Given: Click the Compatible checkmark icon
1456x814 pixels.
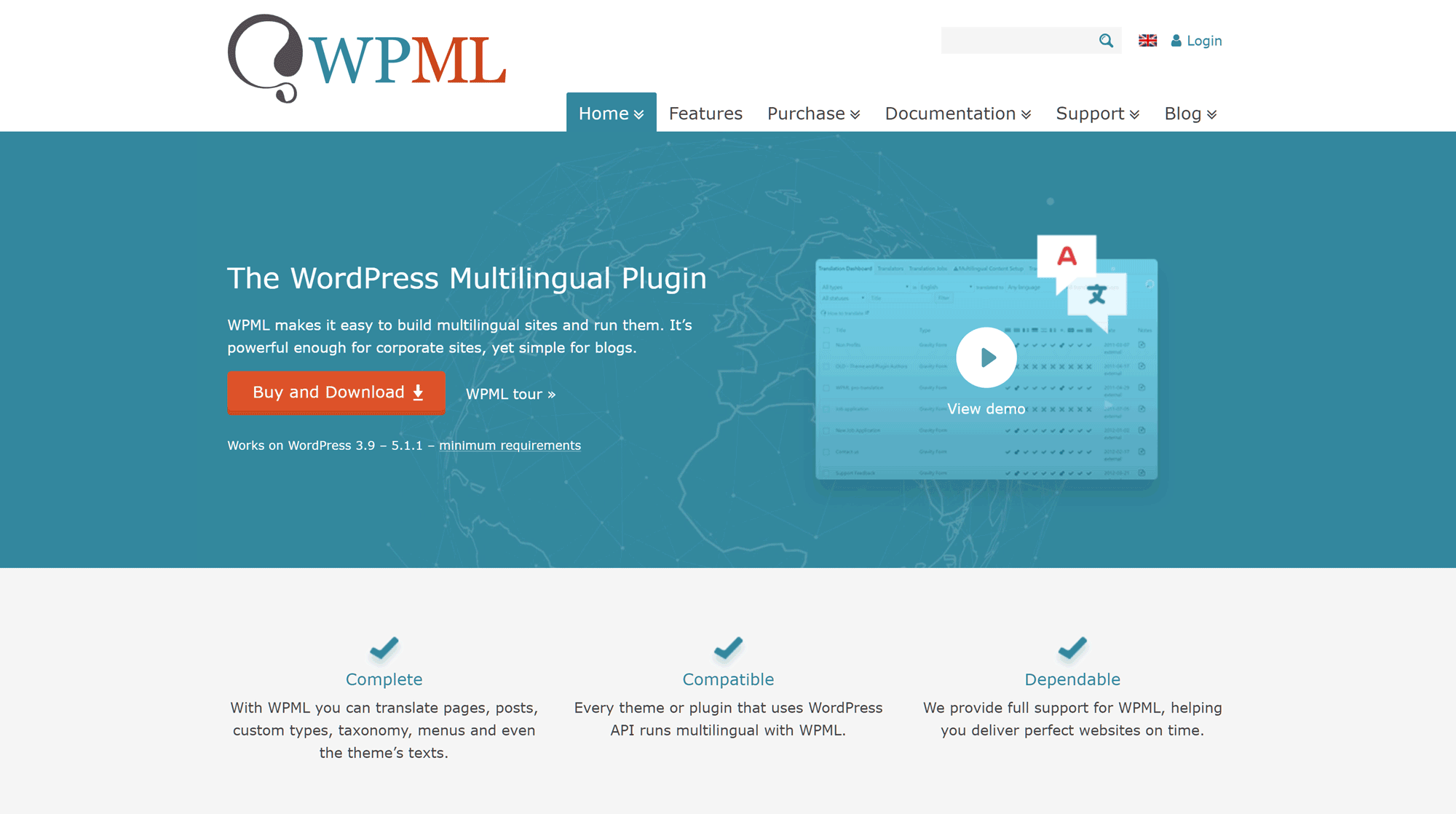Looking at the screenshot, I should (x=727, y=647).
